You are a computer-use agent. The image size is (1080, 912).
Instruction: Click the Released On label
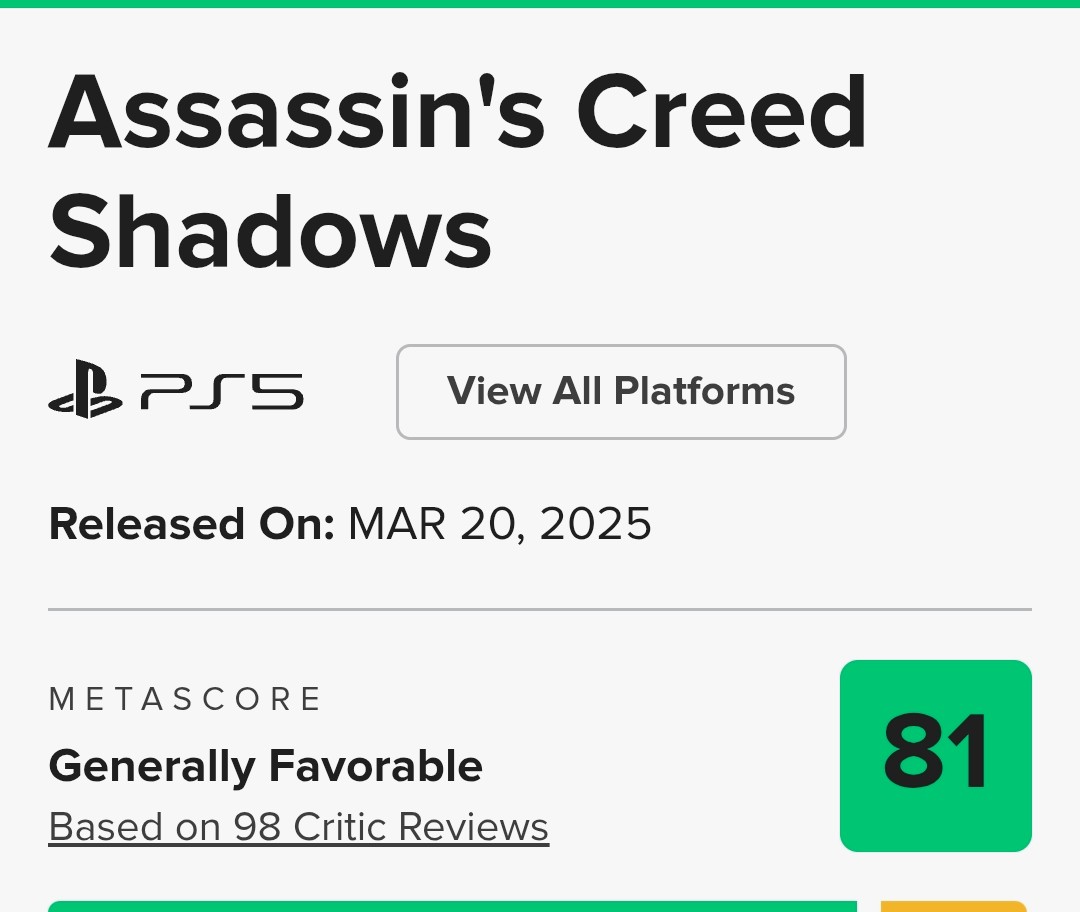[x=191, y=524]
